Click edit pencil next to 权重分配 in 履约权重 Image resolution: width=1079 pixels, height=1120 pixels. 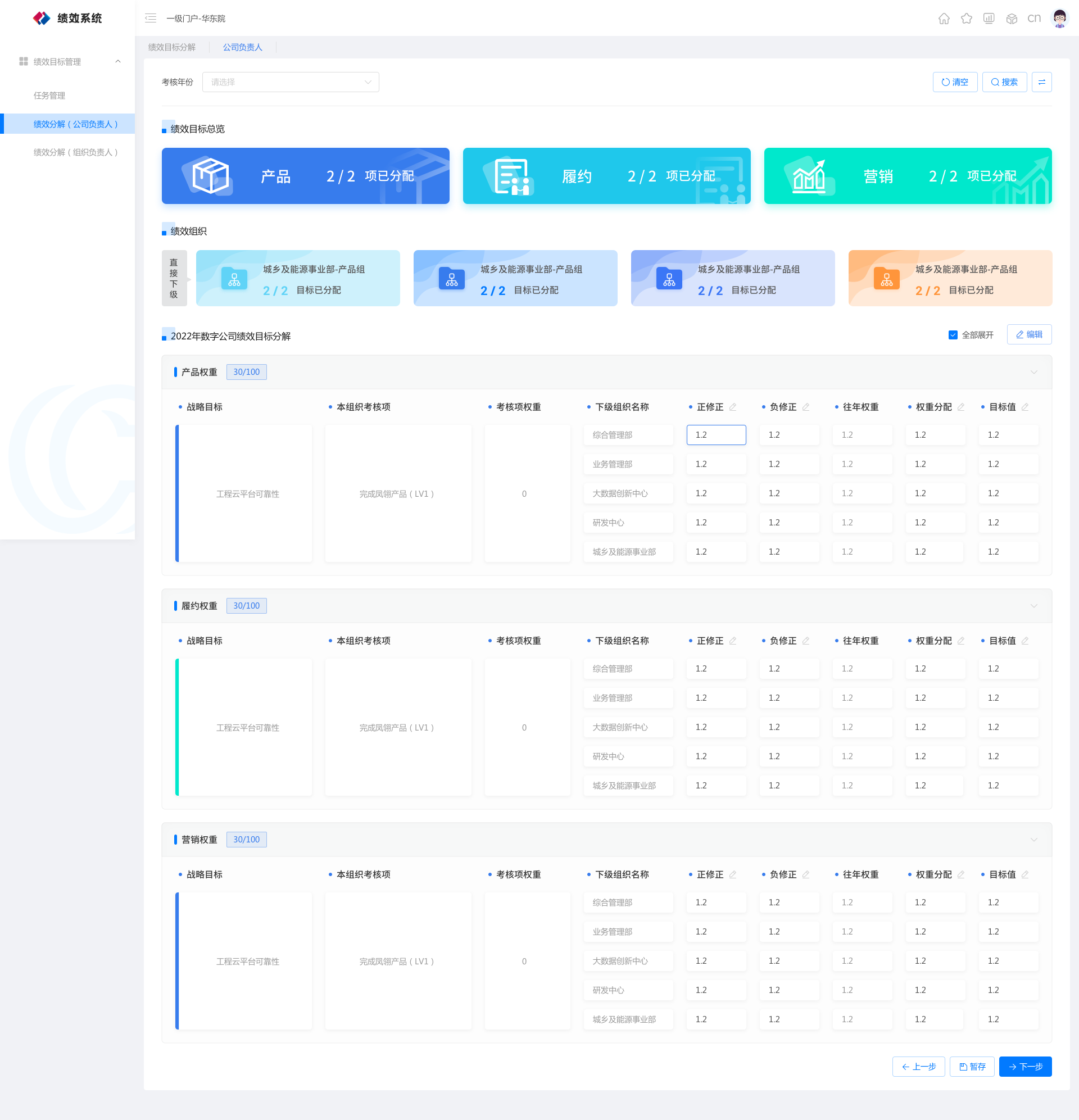pyautogui.click(x=962, y=641)
